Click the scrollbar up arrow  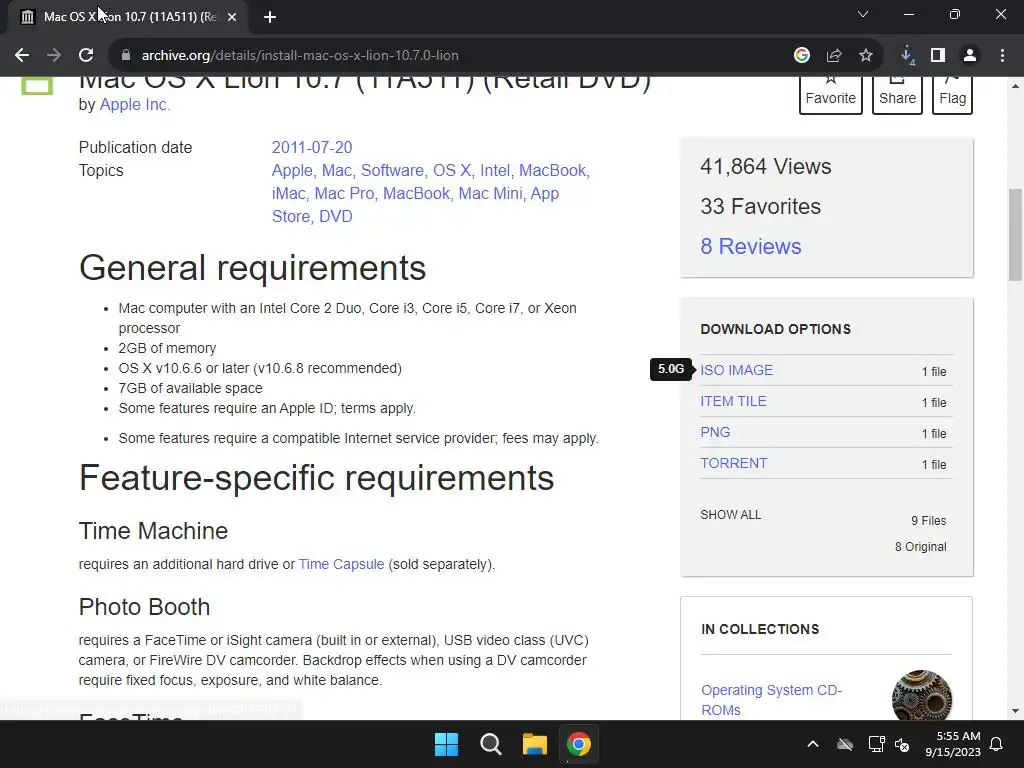coord(1015,86)
